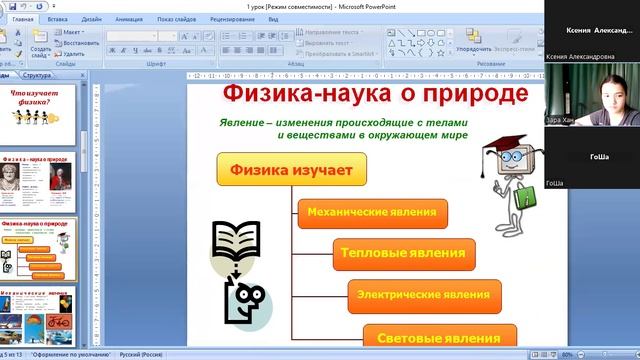Image resolution: width=640 pixels, height=360 pixels.
Task: Open the Макет layout dropdown
Action: [x=69, y=32]
